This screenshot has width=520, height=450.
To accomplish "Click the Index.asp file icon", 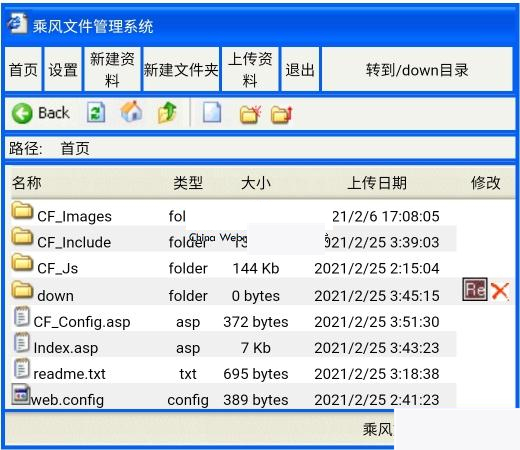I will [22, 342].
